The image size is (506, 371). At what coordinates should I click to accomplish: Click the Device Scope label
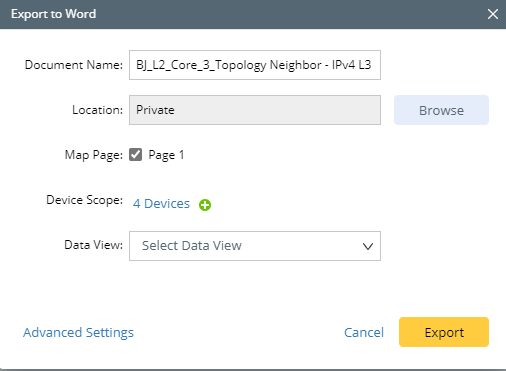pos(85,200)
